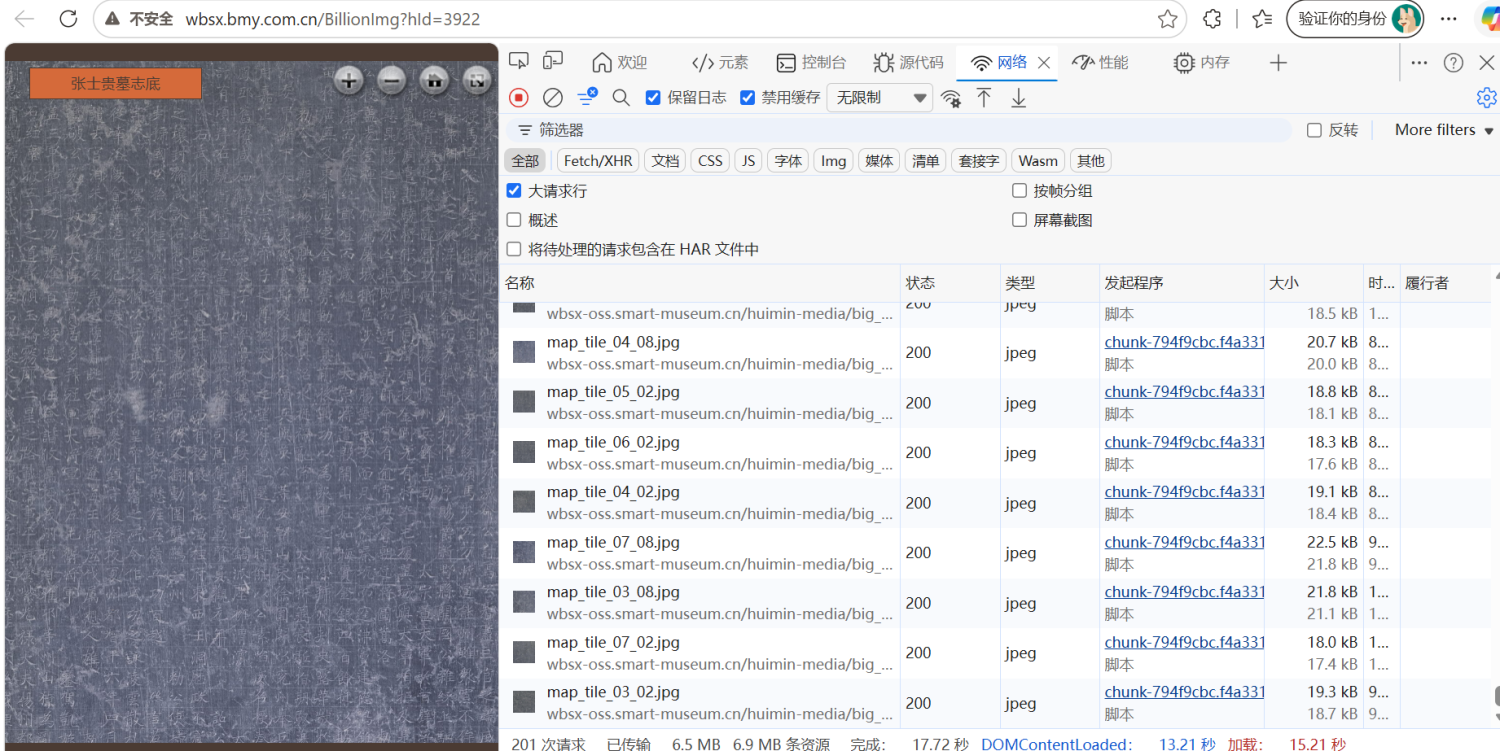Toggle device emulation mode

coord(553,62)
